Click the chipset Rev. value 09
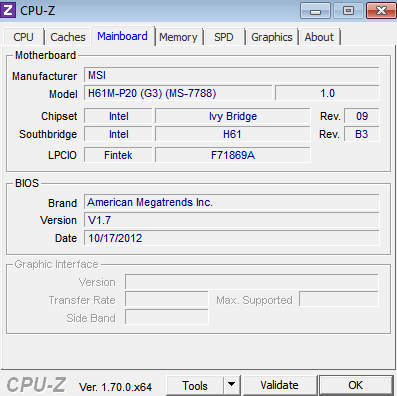The width and height of the screenshot is (397, 396). [362, 116]
